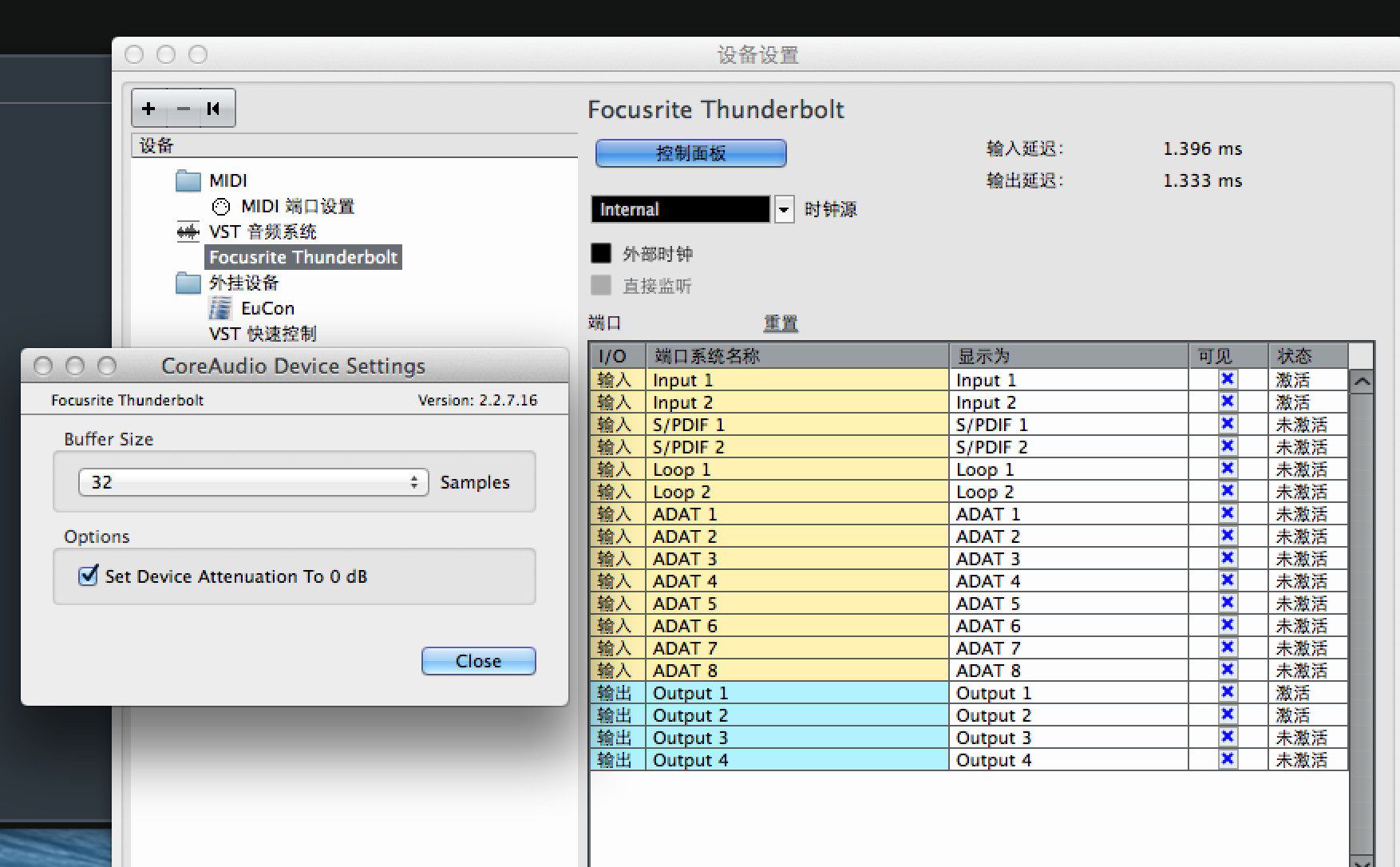Select Focusrite Thunderbolt in device tree
1400x867 pixels.
303,257
